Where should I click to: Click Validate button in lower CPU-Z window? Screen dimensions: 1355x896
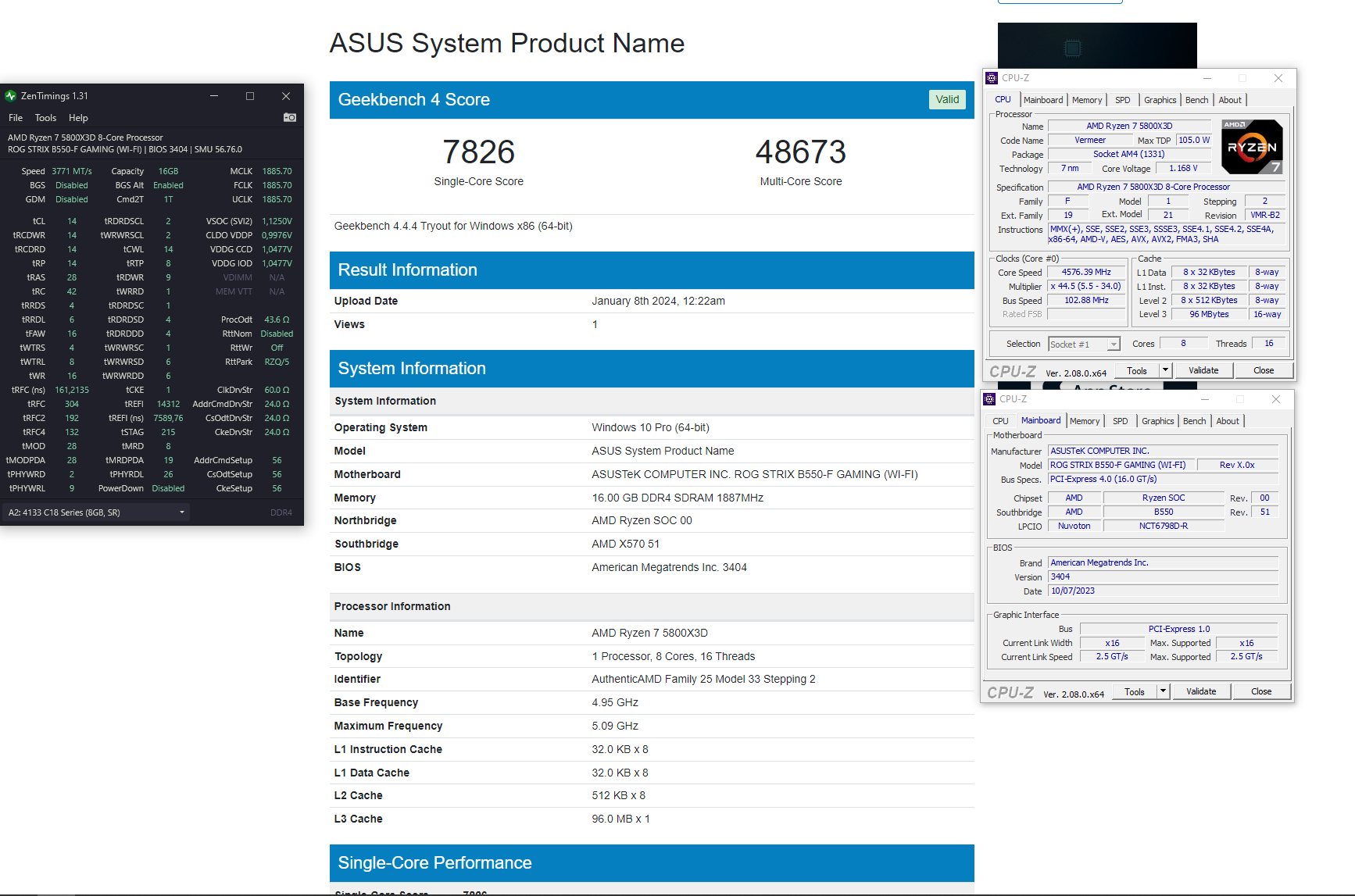pos(1201,691)
